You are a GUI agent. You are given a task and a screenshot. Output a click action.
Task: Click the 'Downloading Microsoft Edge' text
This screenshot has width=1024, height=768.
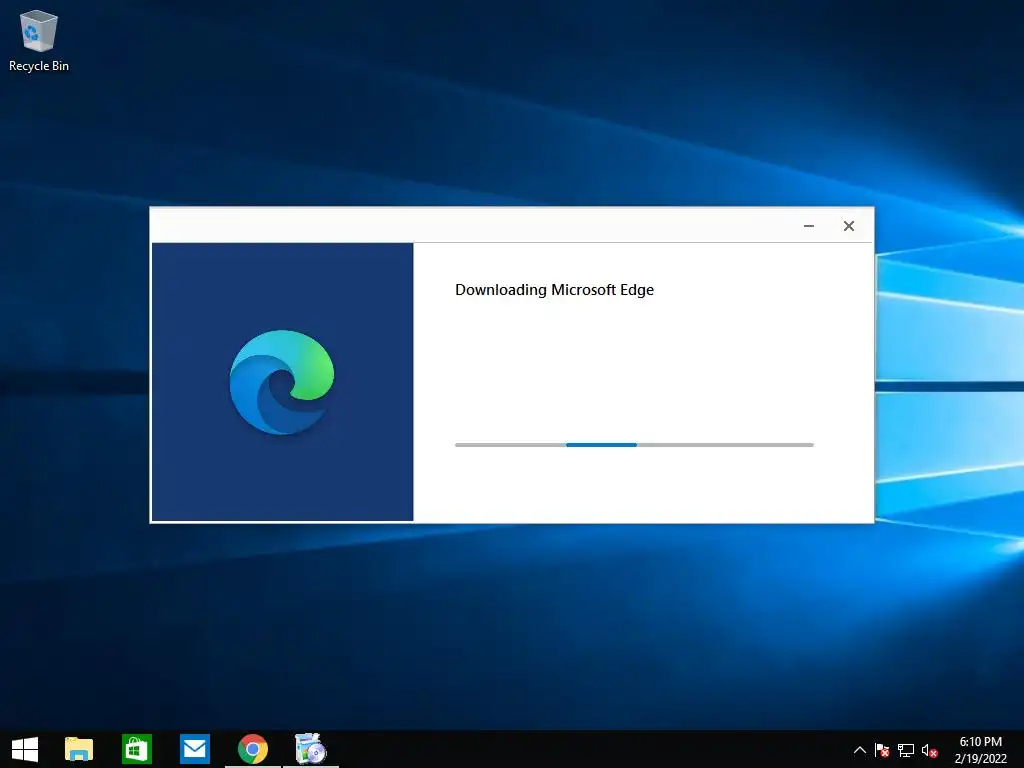click(554, 290)
